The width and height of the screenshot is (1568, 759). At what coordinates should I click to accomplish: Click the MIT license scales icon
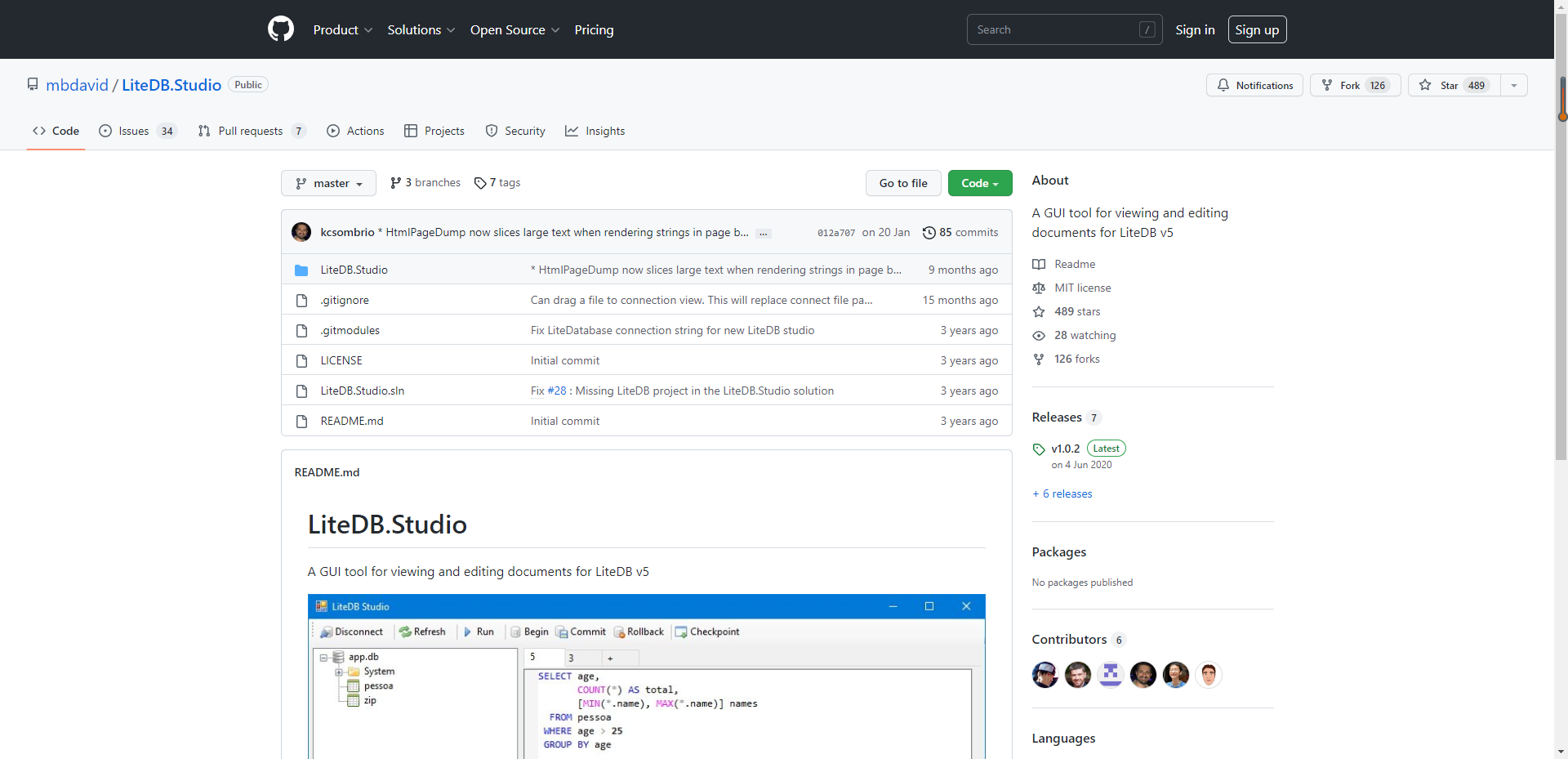[x=1039, y=288]
